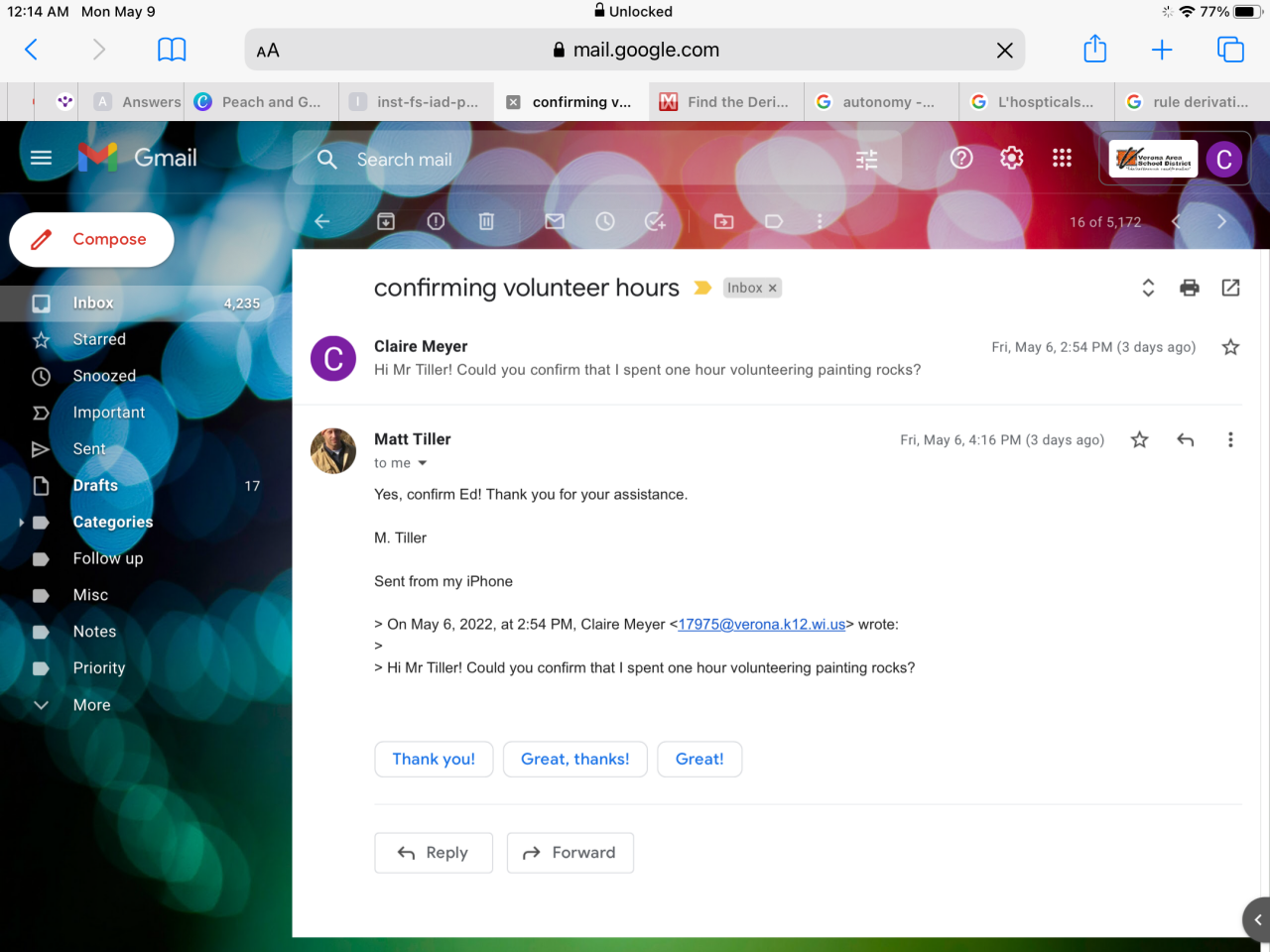Switch to the 'Find the Deri...' tab
1270x952 pixels.
click(726, 102)
